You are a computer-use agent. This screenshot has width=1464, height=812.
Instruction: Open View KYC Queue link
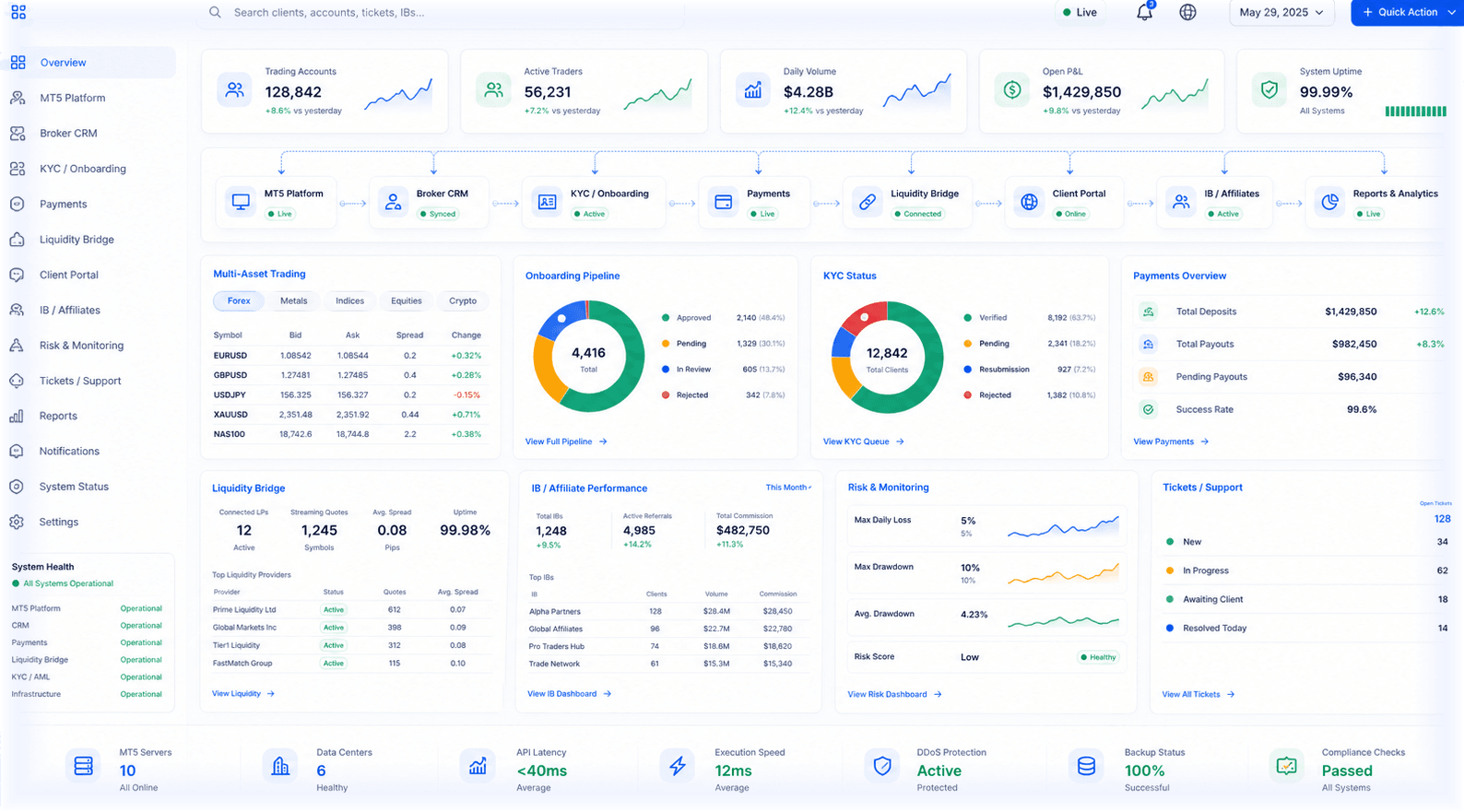point(863,441)
